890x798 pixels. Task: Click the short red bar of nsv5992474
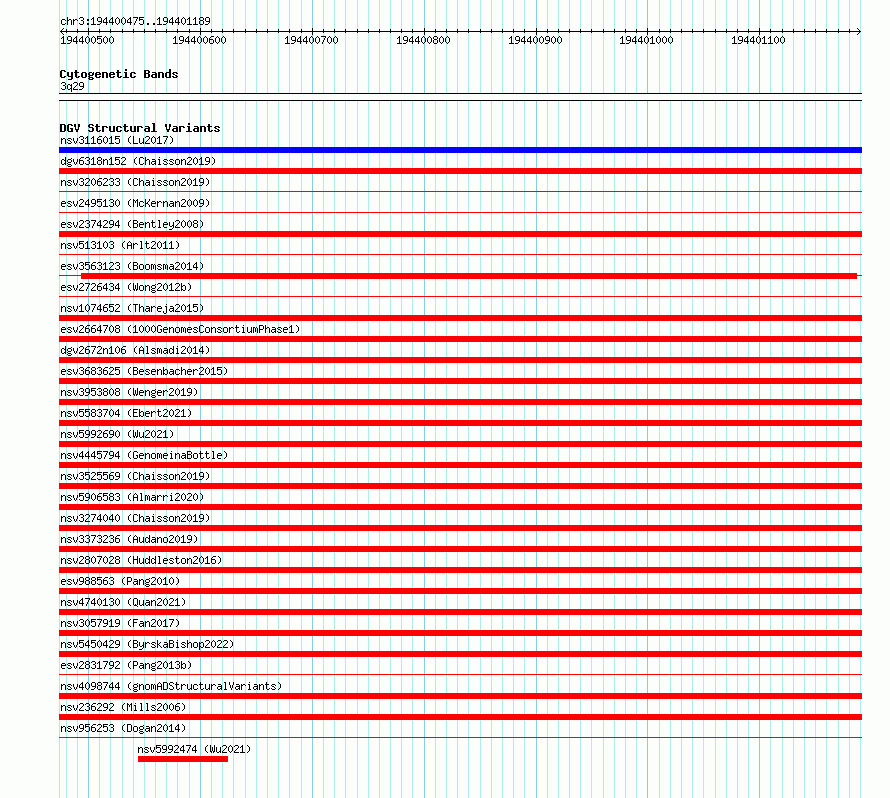(x=183, y=759)
